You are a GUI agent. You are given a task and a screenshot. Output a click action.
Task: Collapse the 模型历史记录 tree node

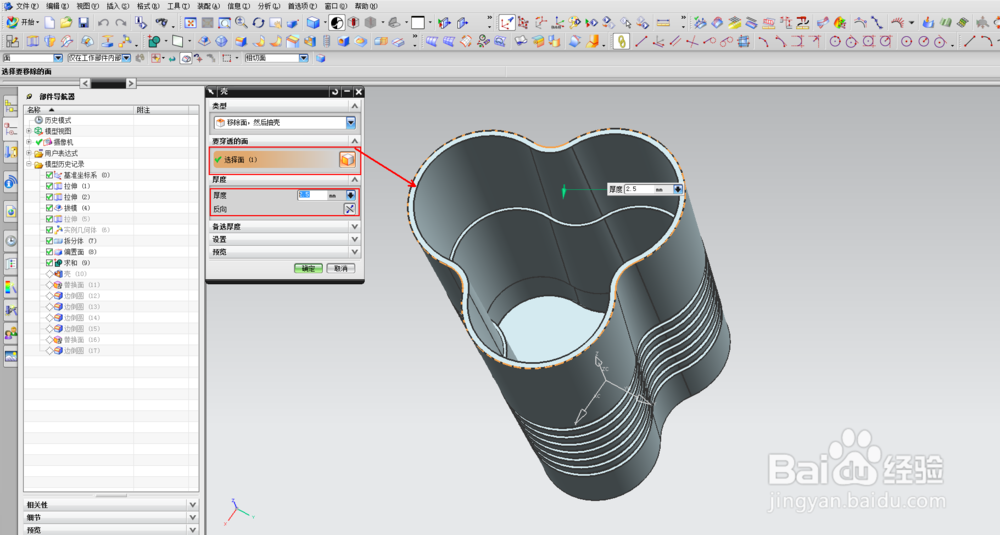pyautogui.click(x=29, y=164)
